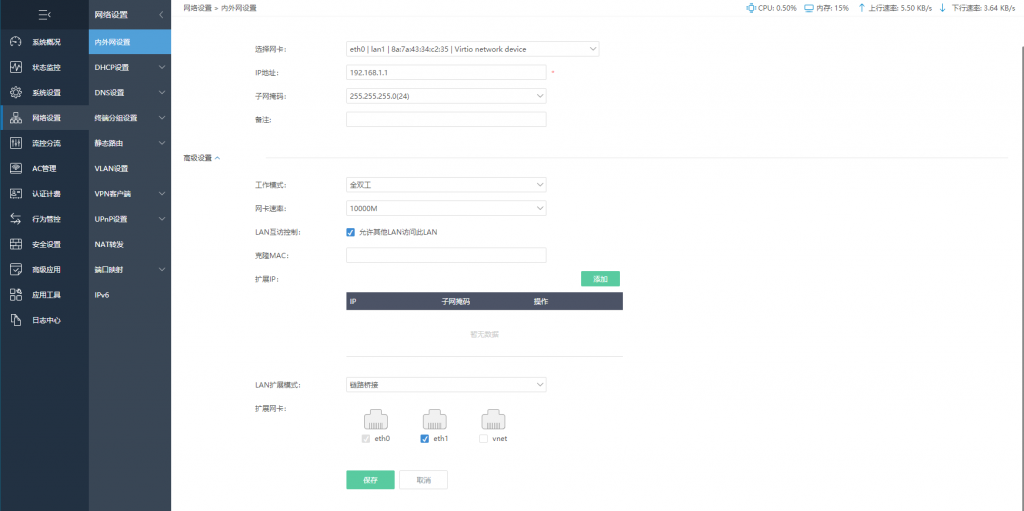Enable the vnet extension NIC checkbox
Image resolution: width=1024 pixels, height=511 pixels.
point(483,438)
